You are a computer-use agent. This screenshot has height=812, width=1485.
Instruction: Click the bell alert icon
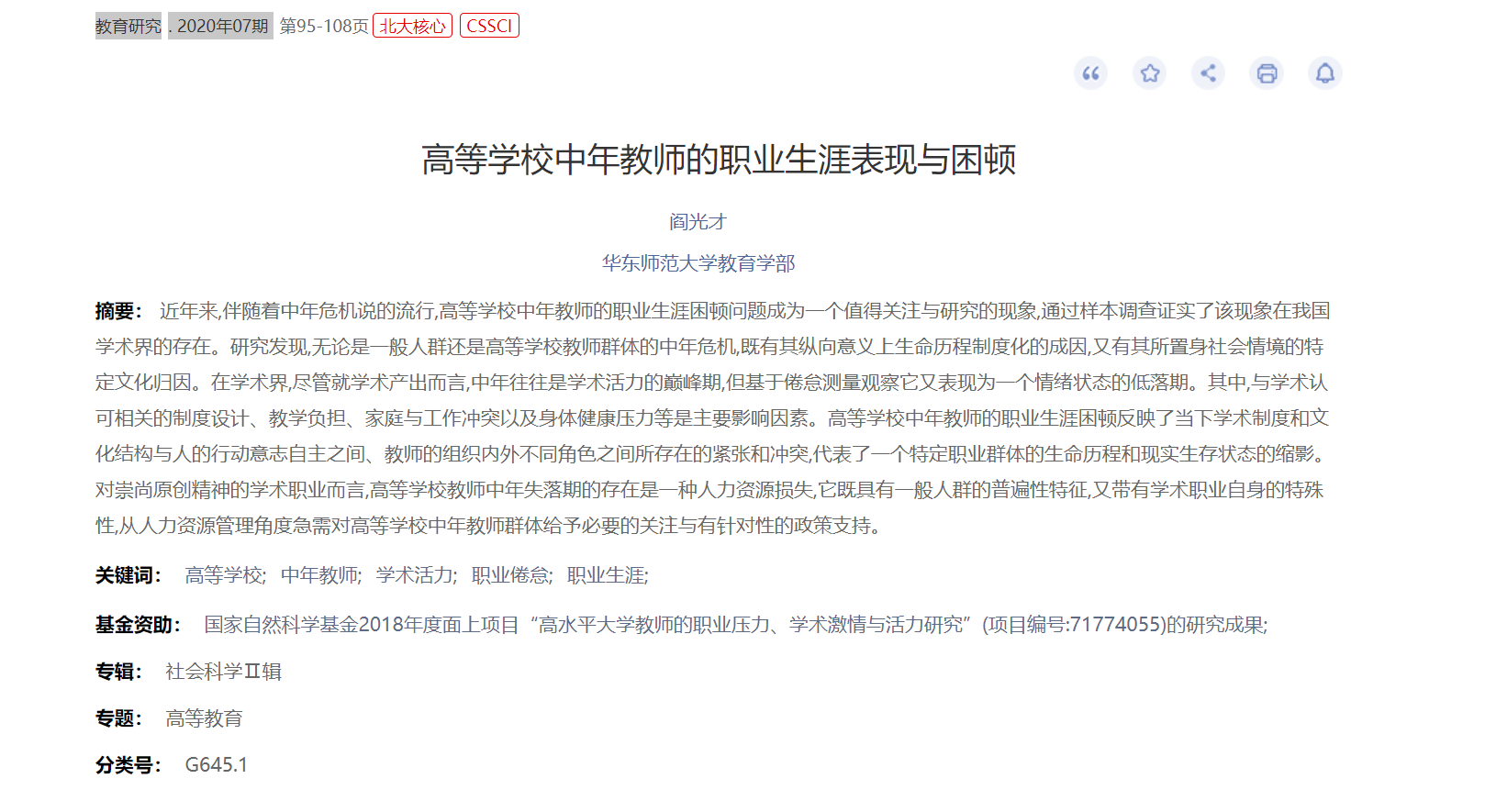[1325, 73]
